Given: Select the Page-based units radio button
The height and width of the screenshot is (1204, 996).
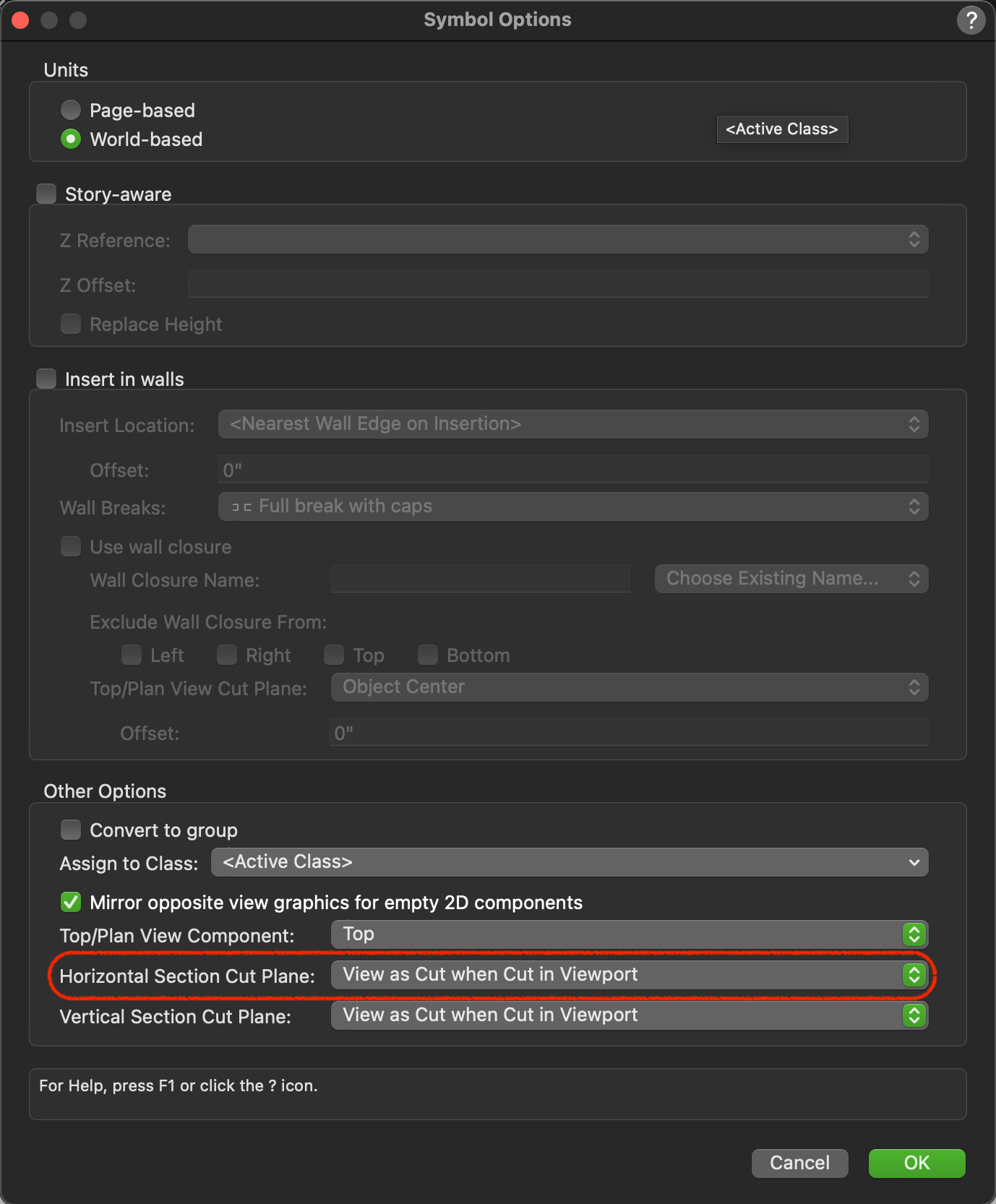Looking at the screenshot, I should click(71, 110).
